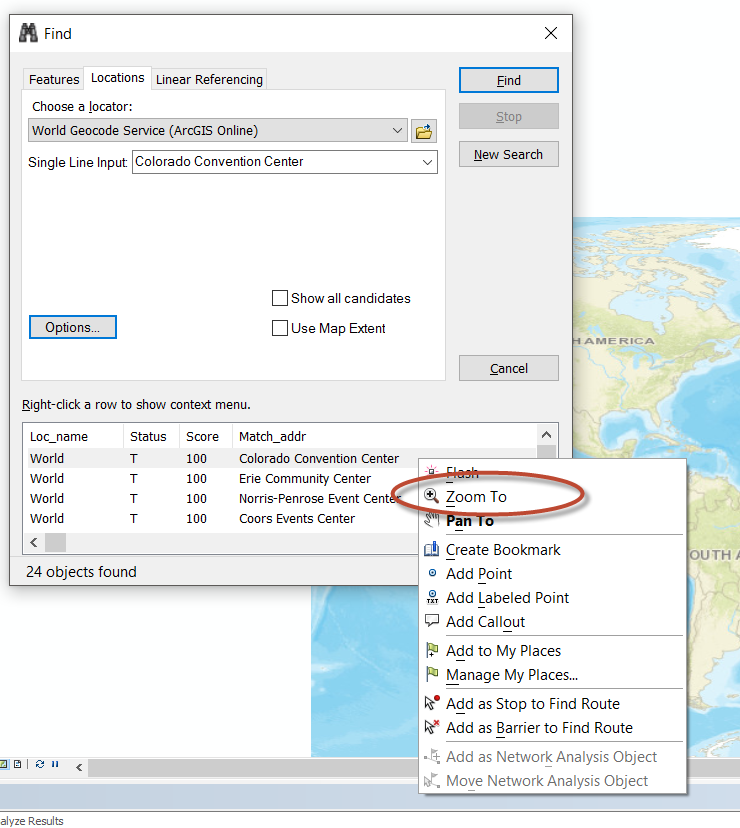Viewport: 740px width, 828px height.
Task: Click results list scroll up arrow
Action: [547, 435]
